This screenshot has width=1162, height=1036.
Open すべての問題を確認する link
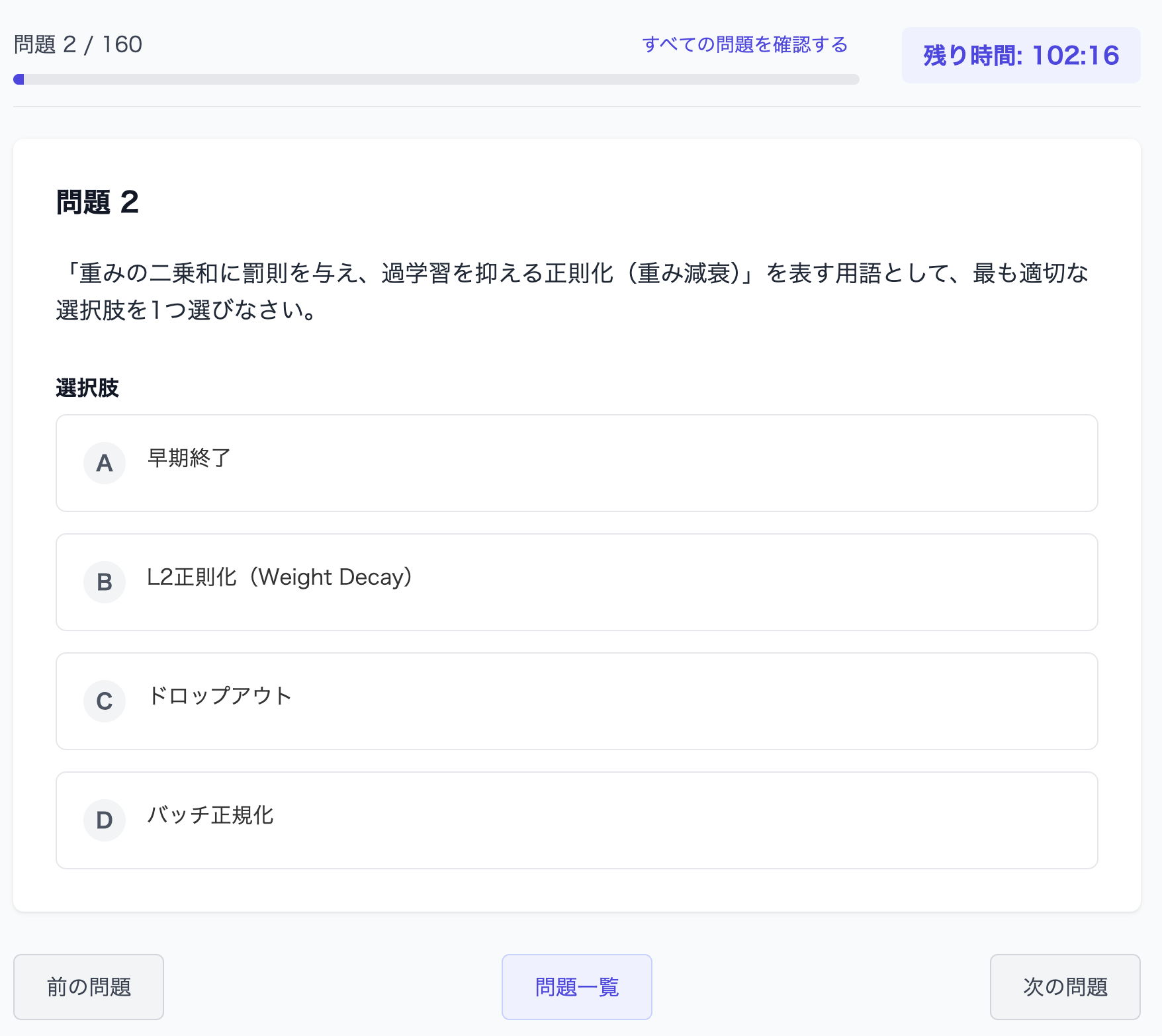pos(744,45)
